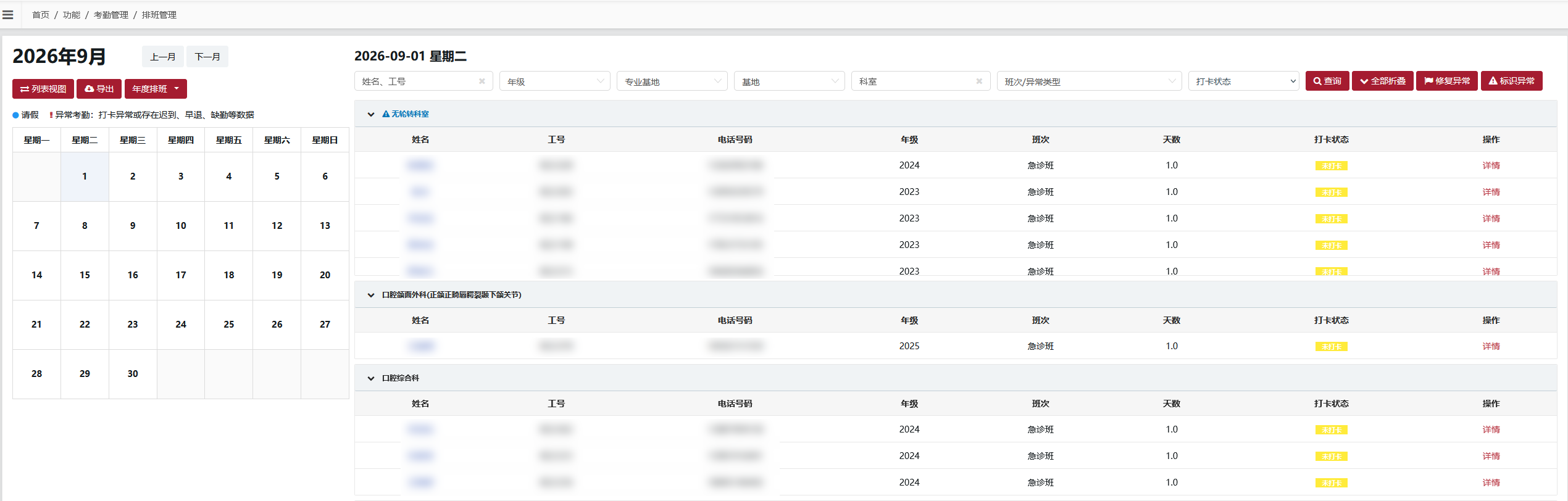1568x501 pixels.
Task: Open the 年级 dropdown filter
Action: 554,81
